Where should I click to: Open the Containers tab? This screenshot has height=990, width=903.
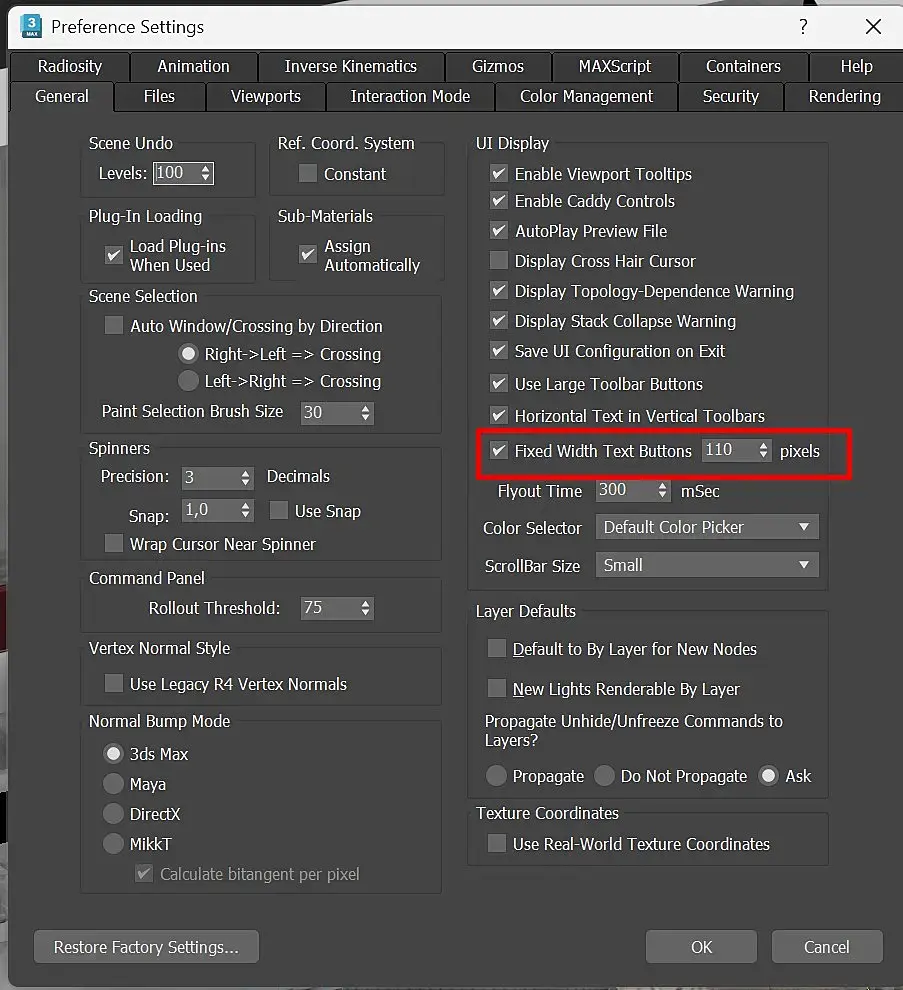pos(743,66)
